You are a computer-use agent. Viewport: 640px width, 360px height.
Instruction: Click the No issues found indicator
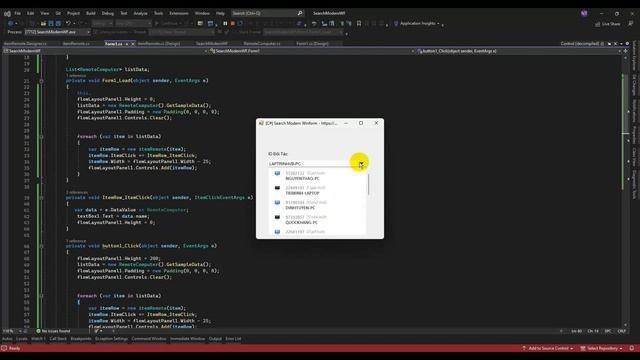coord(54,331)
